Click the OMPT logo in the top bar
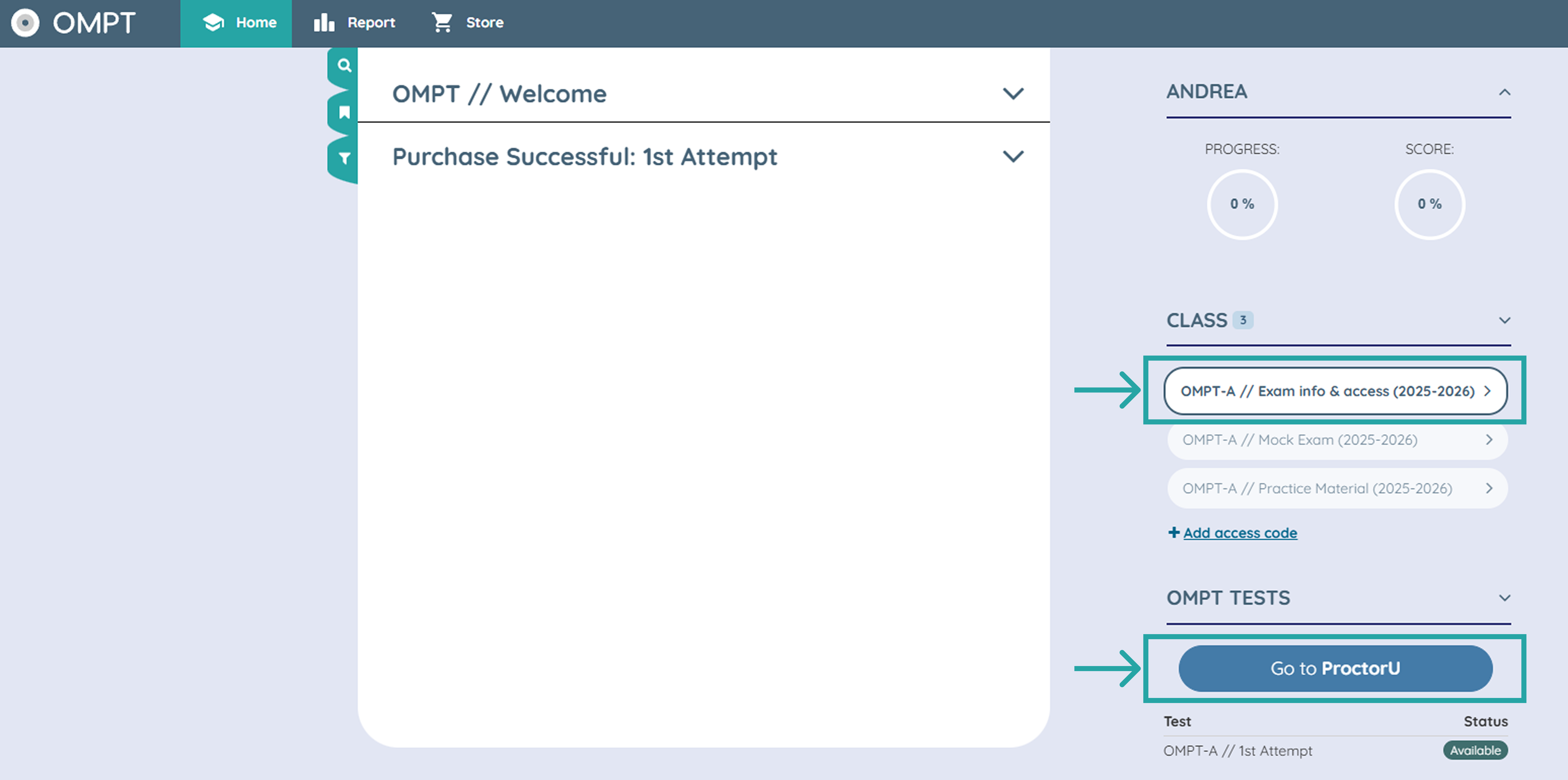Screen dimensions: 1568x780 (76, 23)
